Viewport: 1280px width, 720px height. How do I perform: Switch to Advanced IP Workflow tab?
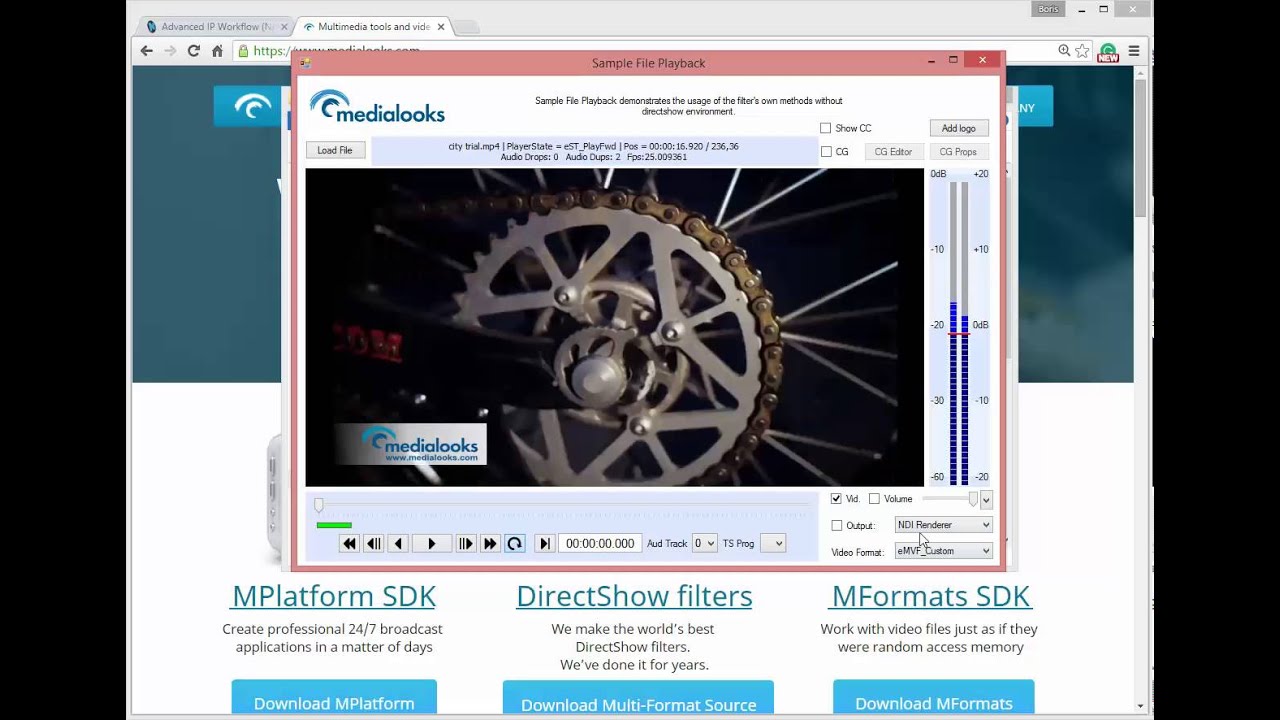215,27
